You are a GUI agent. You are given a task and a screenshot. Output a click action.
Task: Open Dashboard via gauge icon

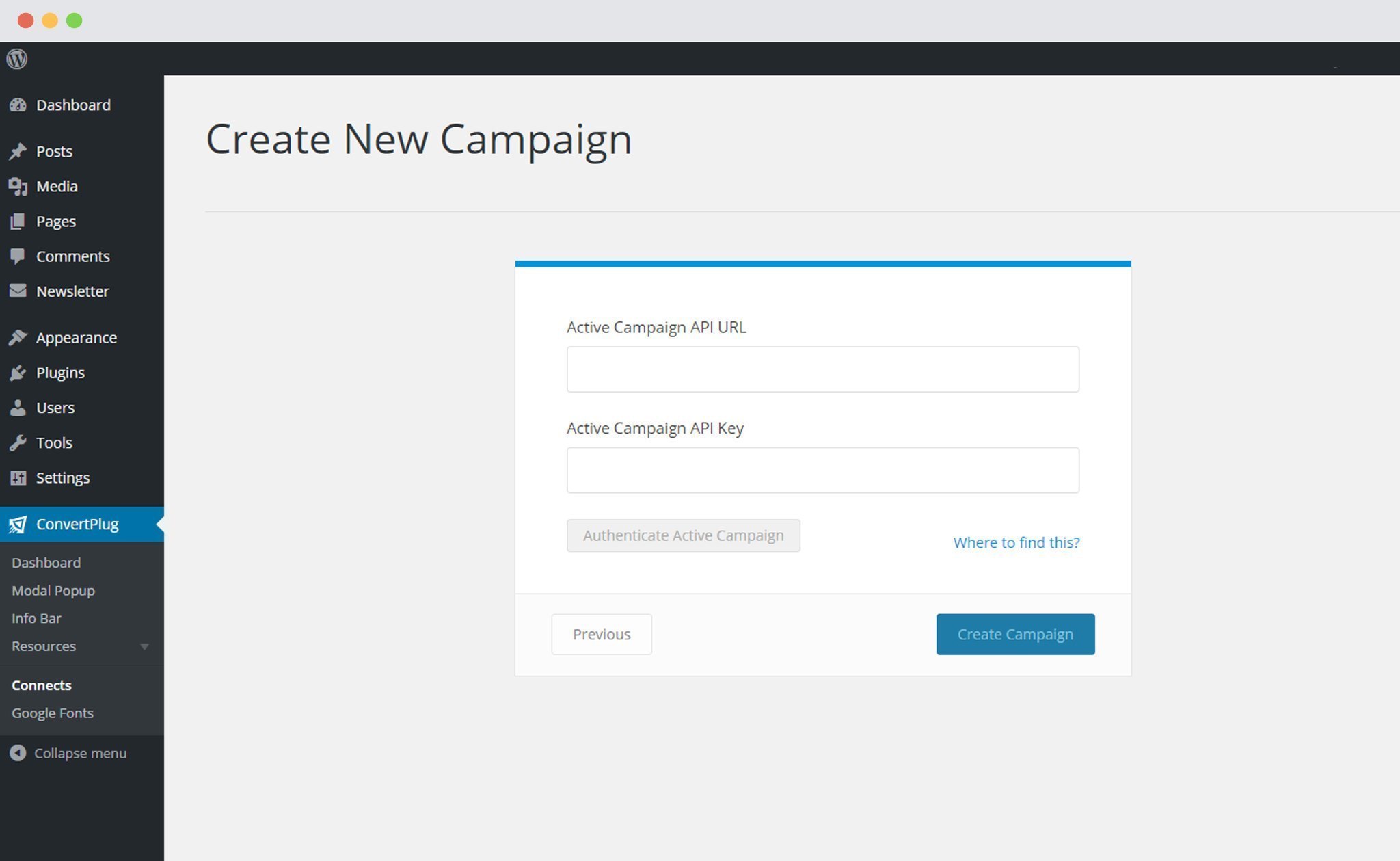pos(18,105)
